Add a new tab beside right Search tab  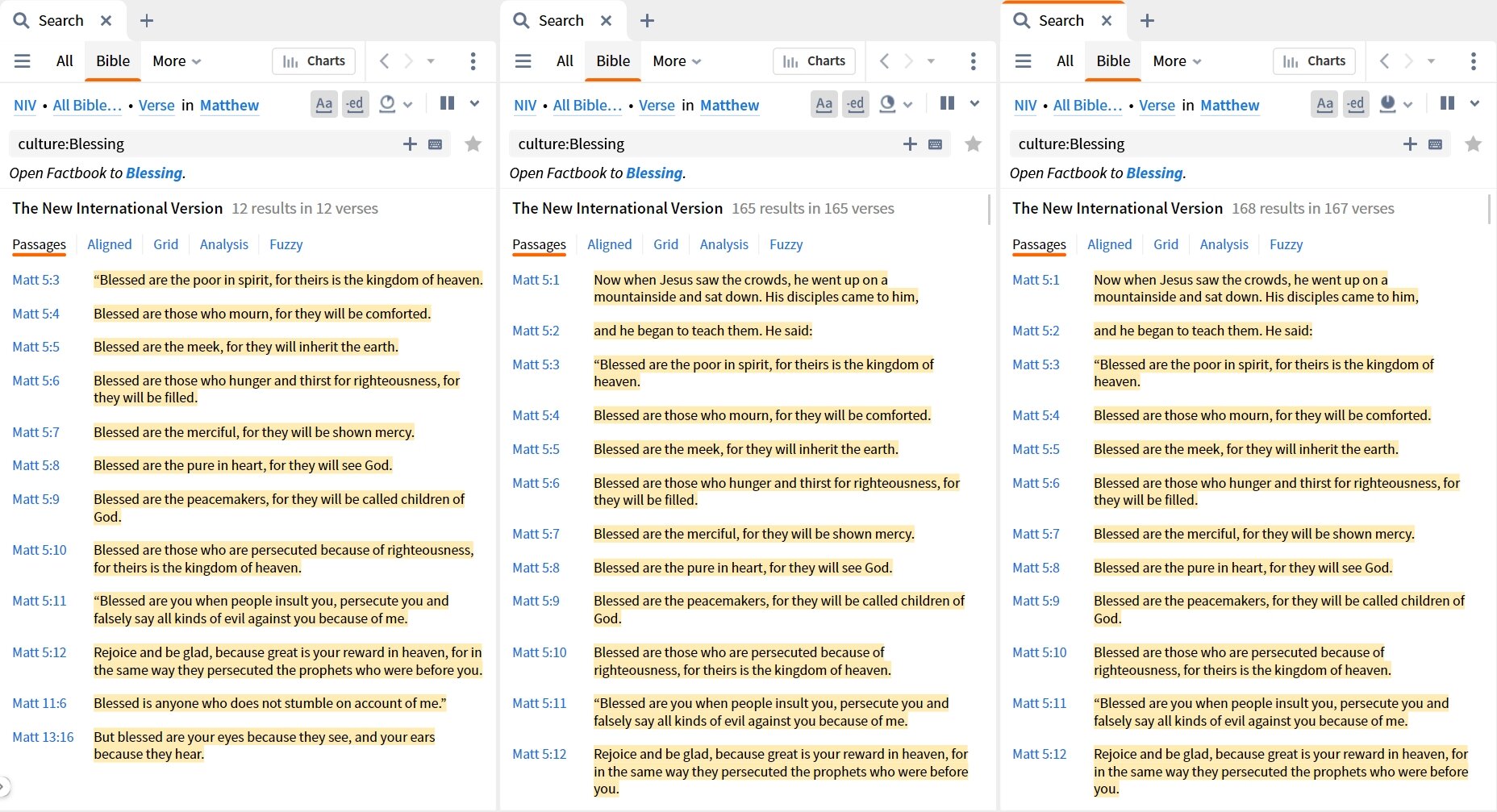[1147, 21]
